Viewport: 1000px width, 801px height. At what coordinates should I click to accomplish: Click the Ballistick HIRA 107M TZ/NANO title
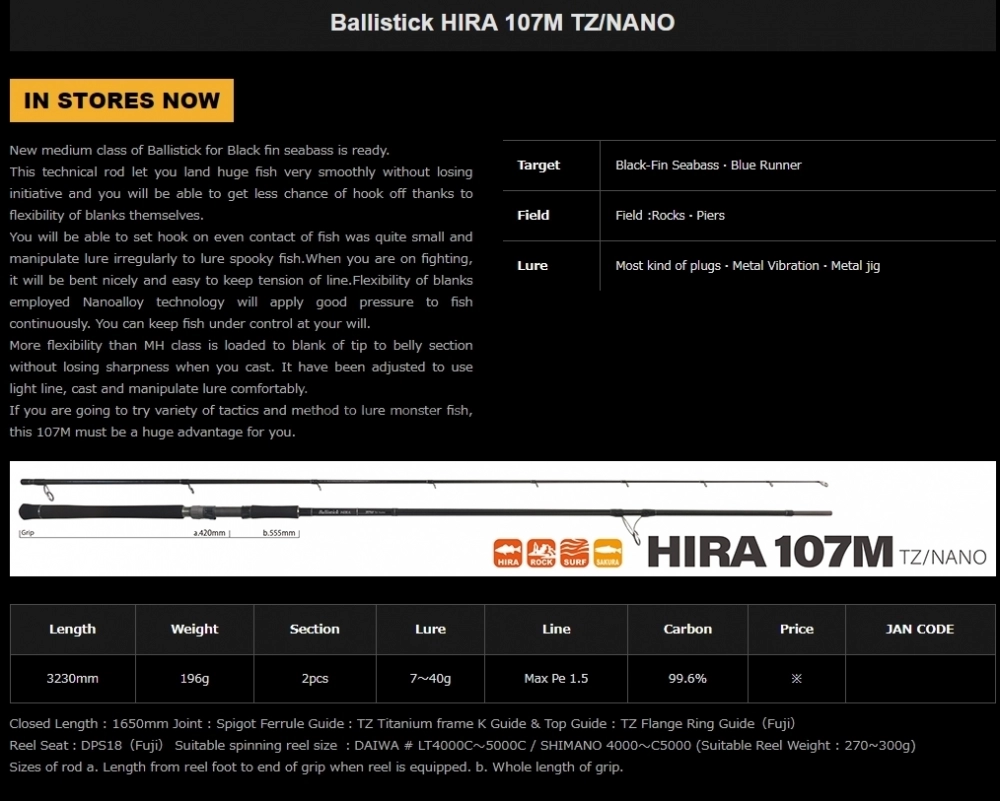(x=503, y=23)
